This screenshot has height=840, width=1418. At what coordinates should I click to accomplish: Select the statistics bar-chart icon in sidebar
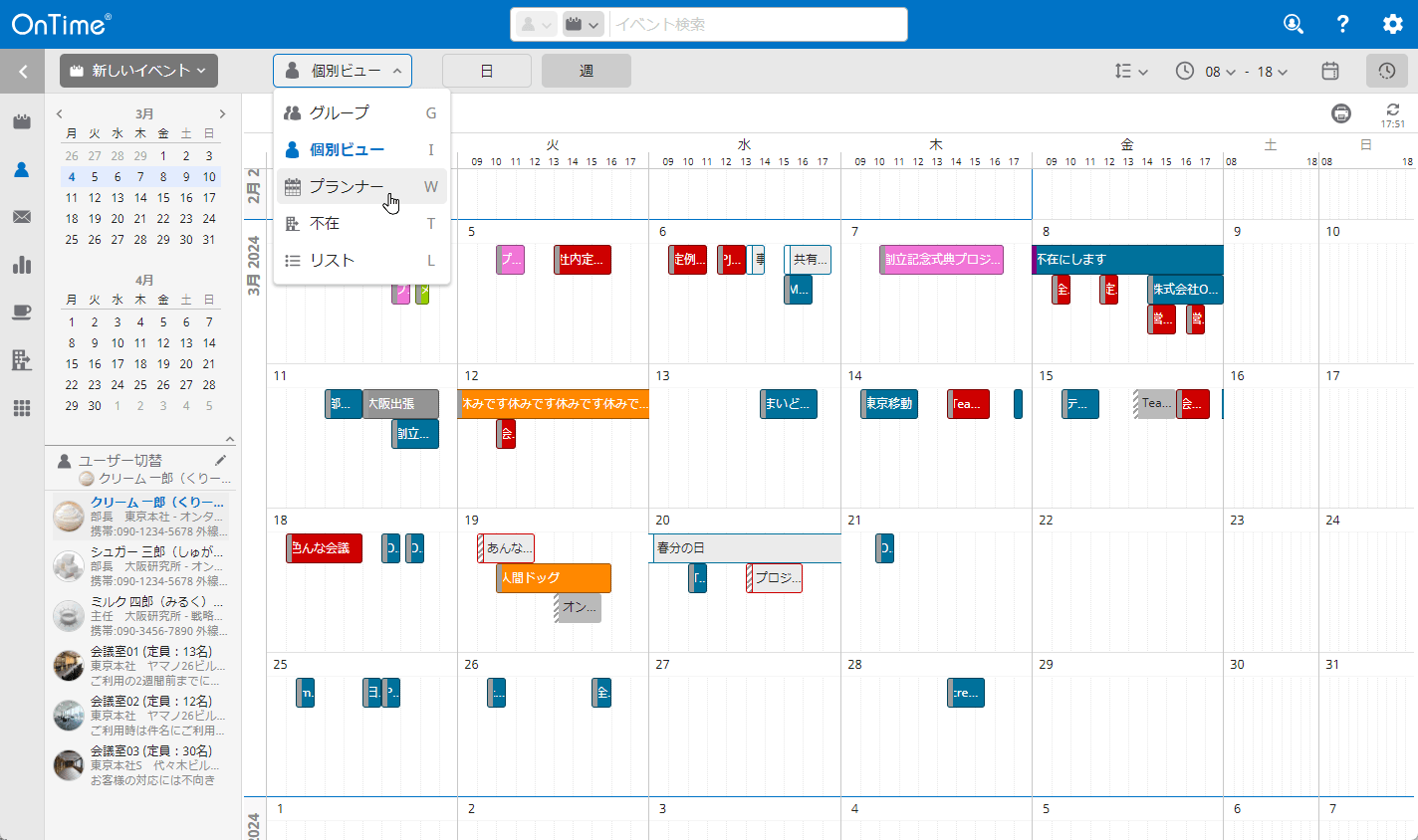[x=22, y=265]
